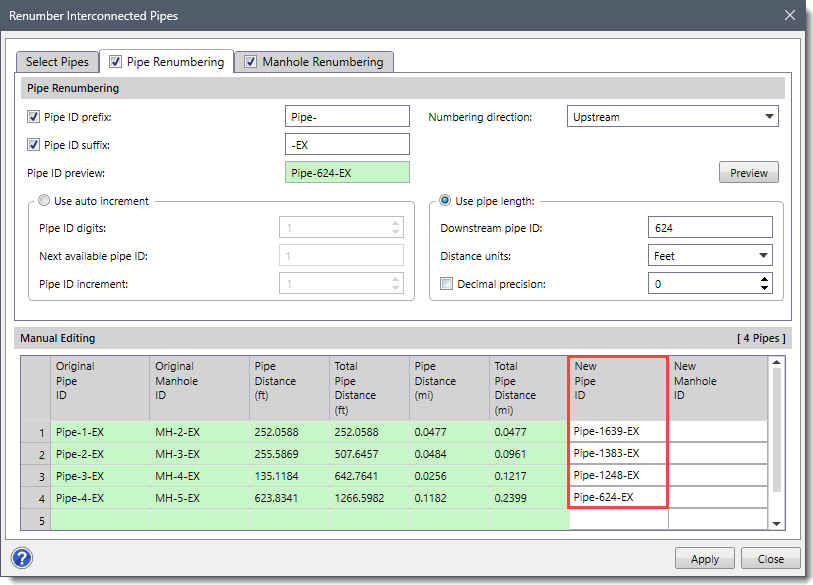Click the Downstream pipe ID field
Viewport: 813px width, 585px height.
(x=710, y=228)
